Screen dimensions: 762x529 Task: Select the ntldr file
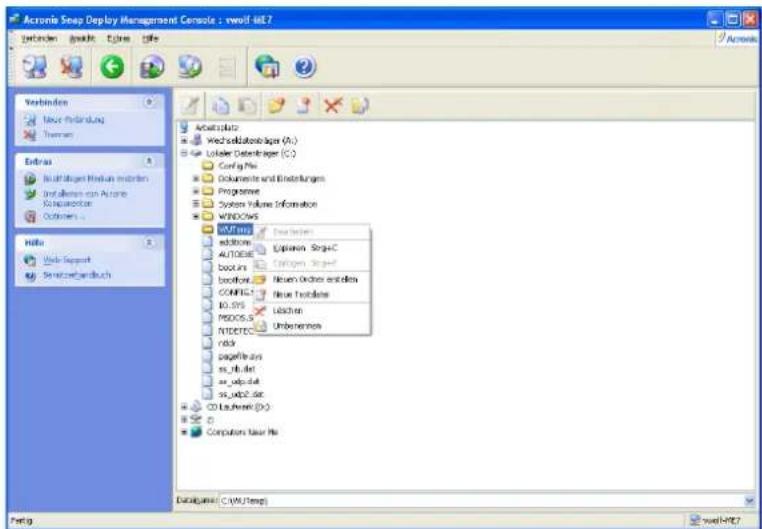point(227,343)
